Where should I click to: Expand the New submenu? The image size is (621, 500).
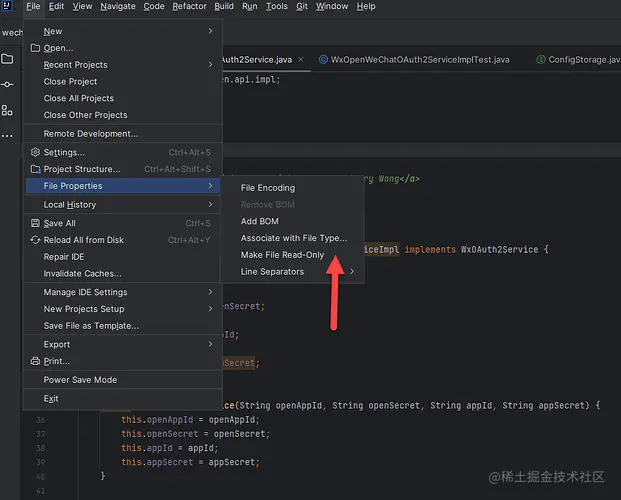point(210,31)
